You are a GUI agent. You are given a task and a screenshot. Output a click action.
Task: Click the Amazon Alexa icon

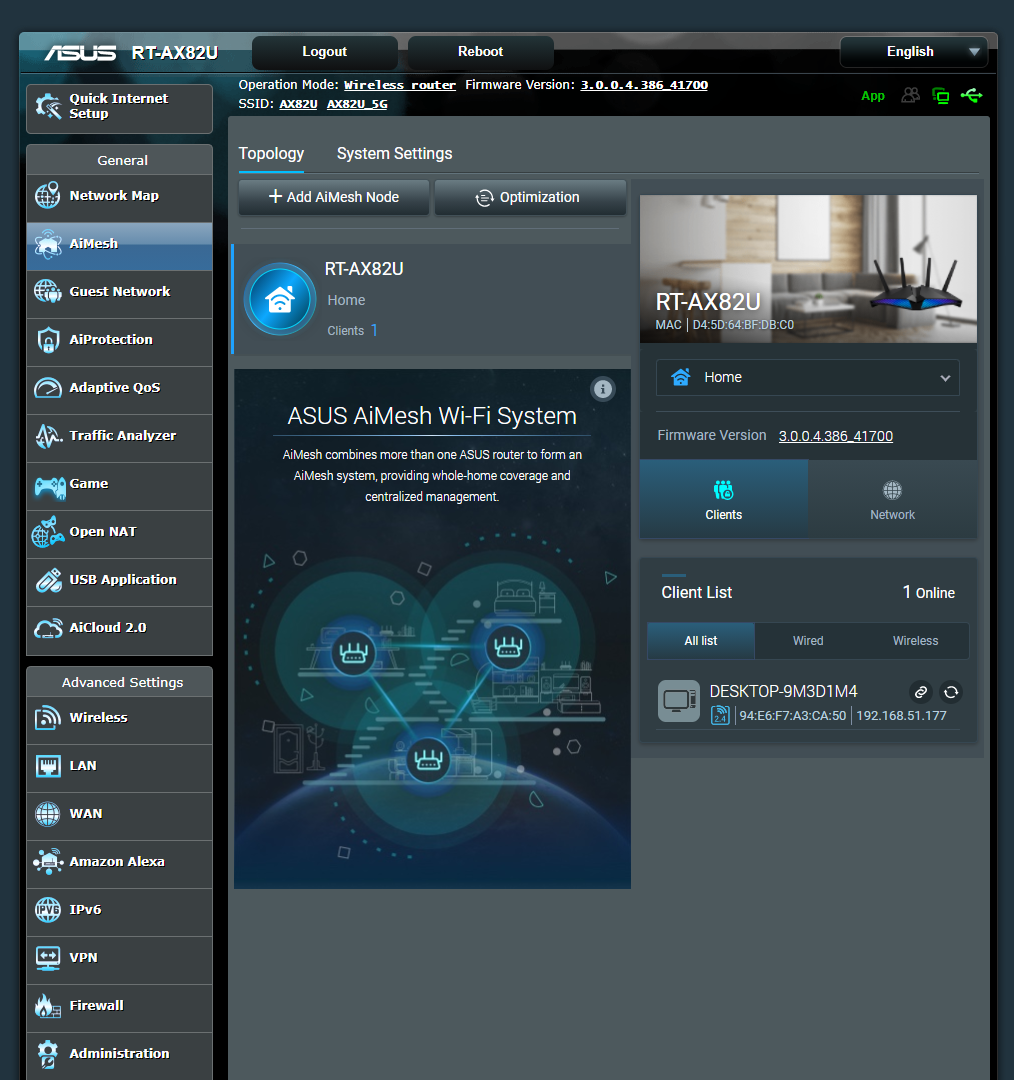(48, 862)
